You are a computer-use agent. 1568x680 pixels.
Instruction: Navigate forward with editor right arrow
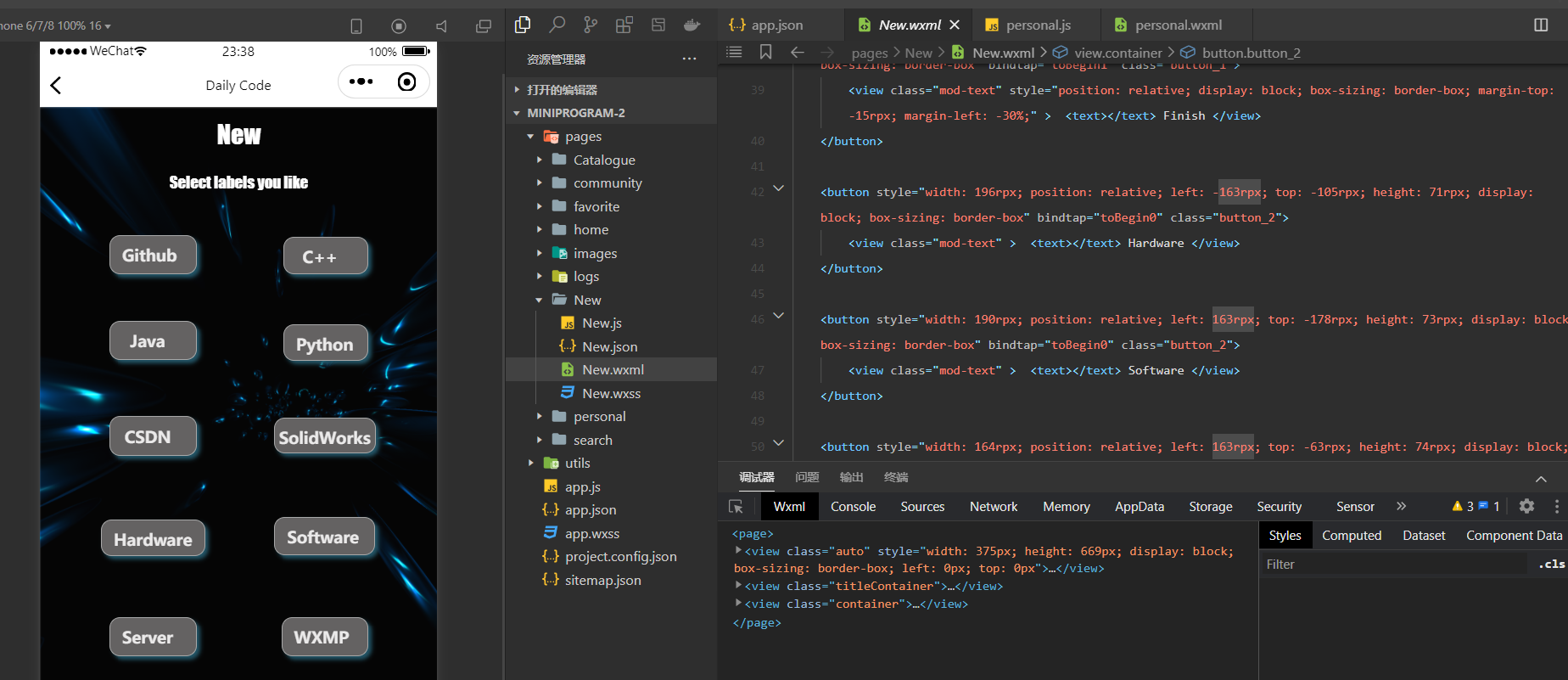click(827, 52)
